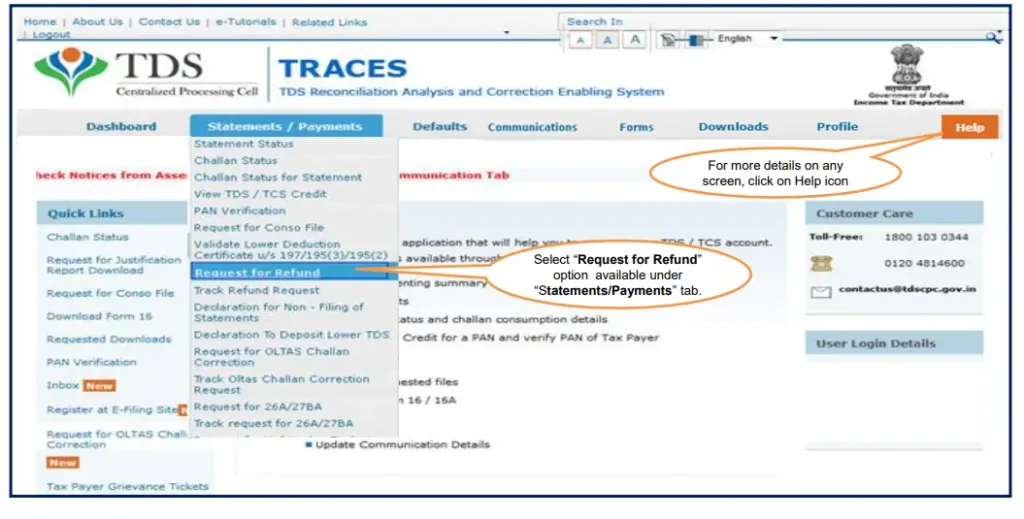Select Request for Conso File in menu
This screenshot has height=519, width=1024.
pos(259,228)
